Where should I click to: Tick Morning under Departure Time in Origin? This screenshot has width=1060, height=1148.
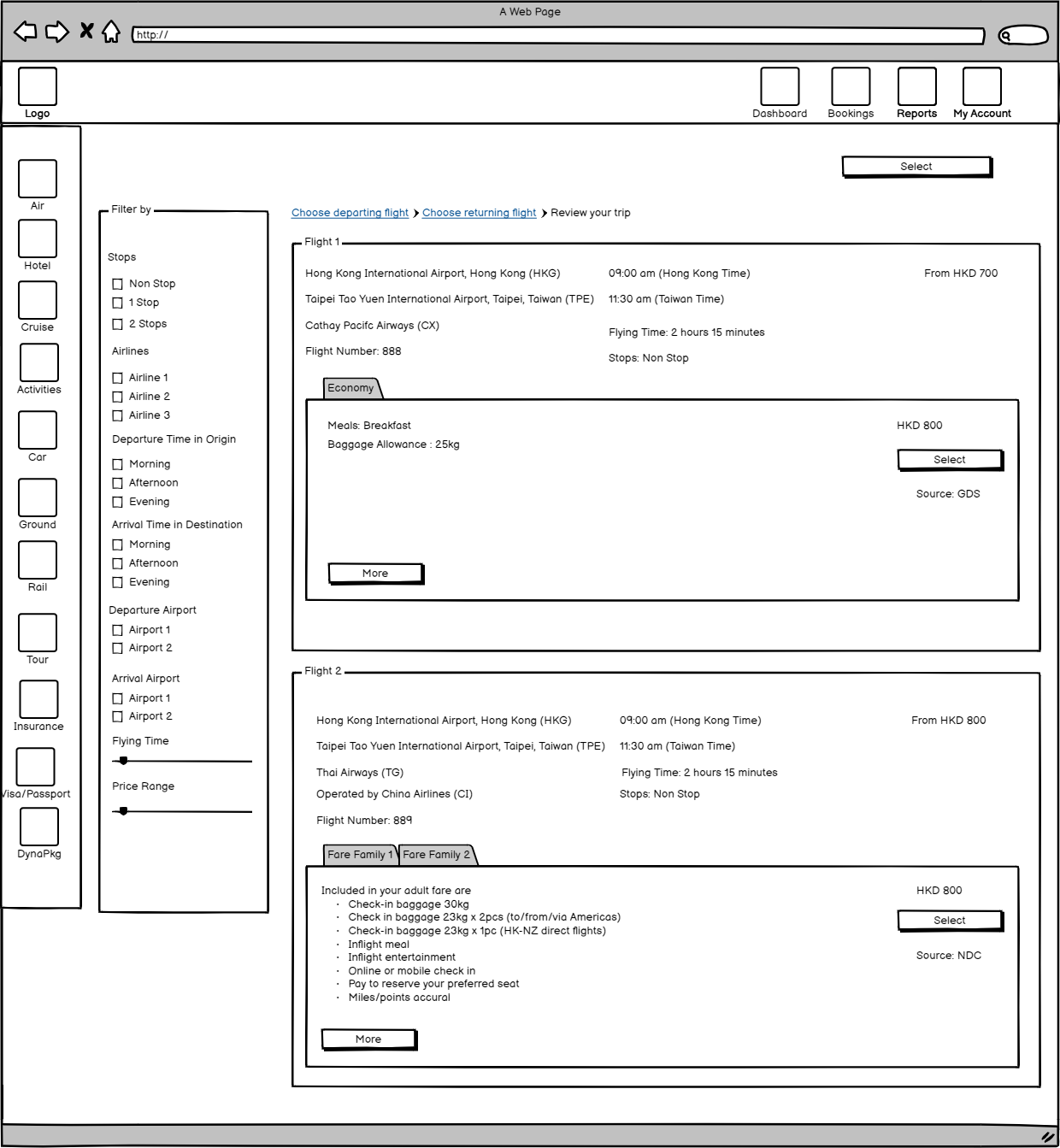tap(118, 464)
